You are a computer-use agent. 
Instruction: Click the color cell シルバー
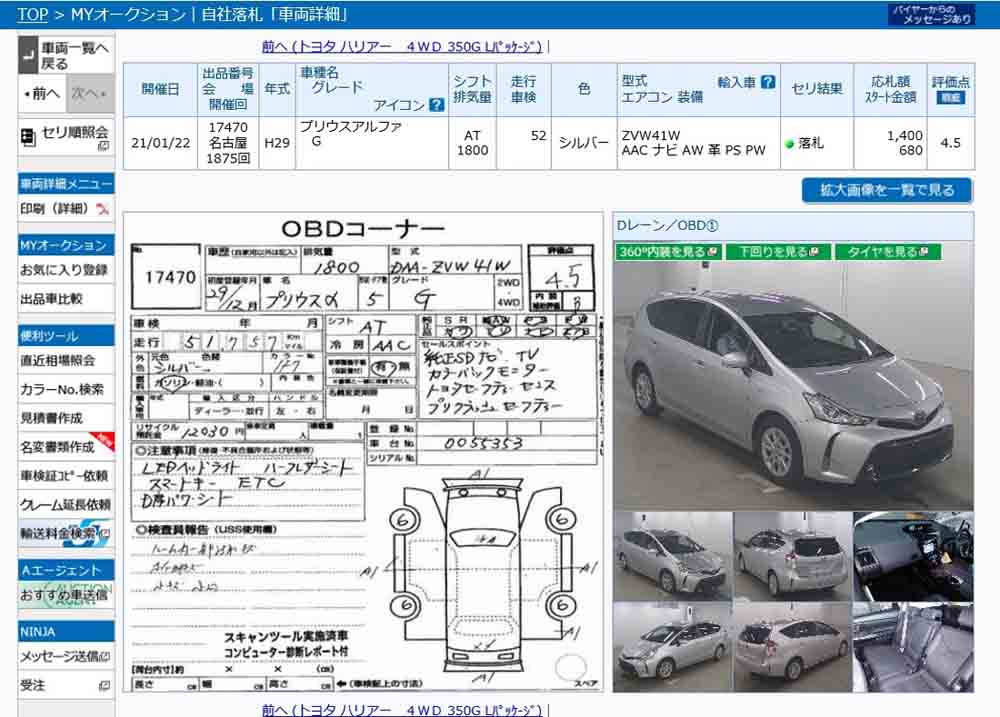pos(584,143)
